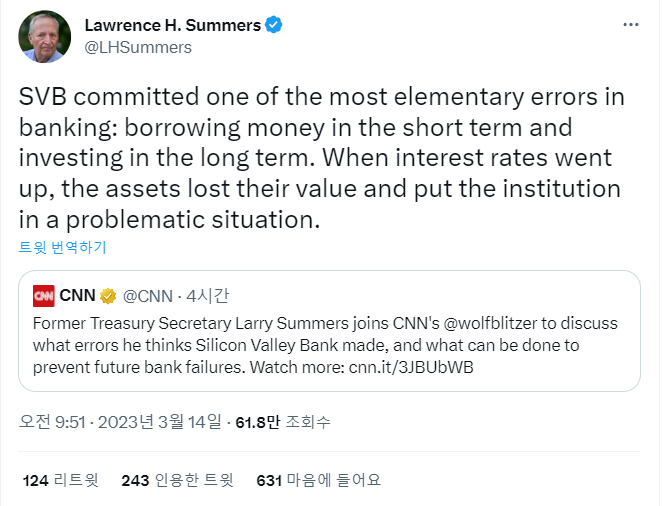Show the 124 리트윗 list

[61, 480]
